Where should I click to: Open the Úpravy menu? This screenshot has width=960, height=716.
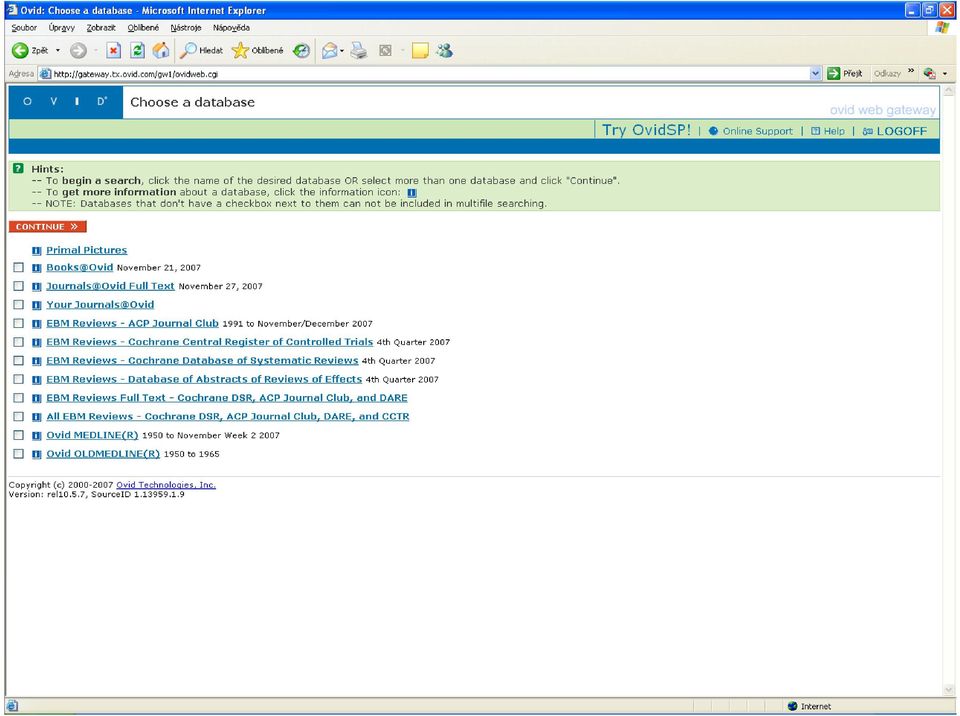tap(62, 28)
